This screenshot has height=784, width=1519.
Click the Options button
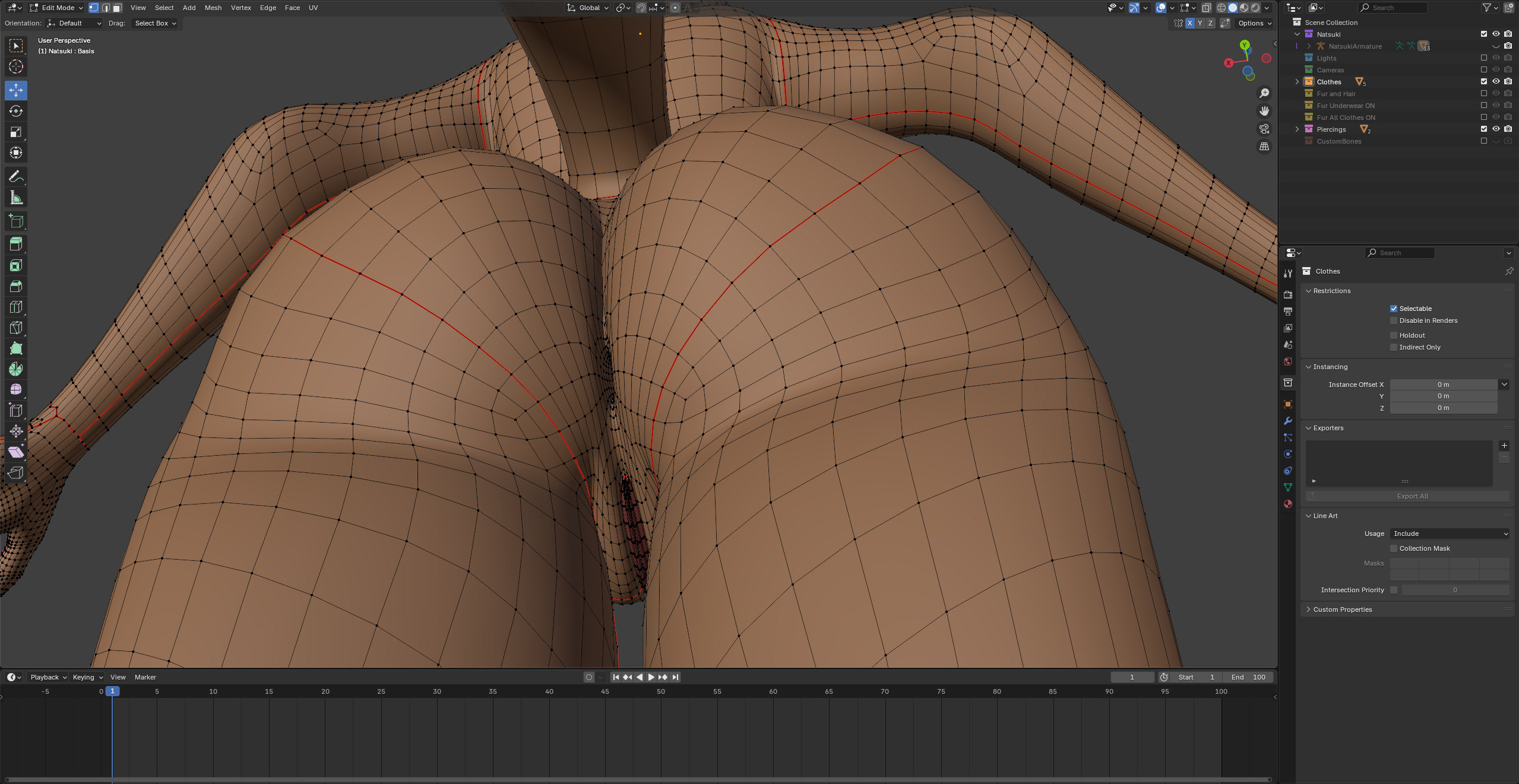click(1254, 23)
